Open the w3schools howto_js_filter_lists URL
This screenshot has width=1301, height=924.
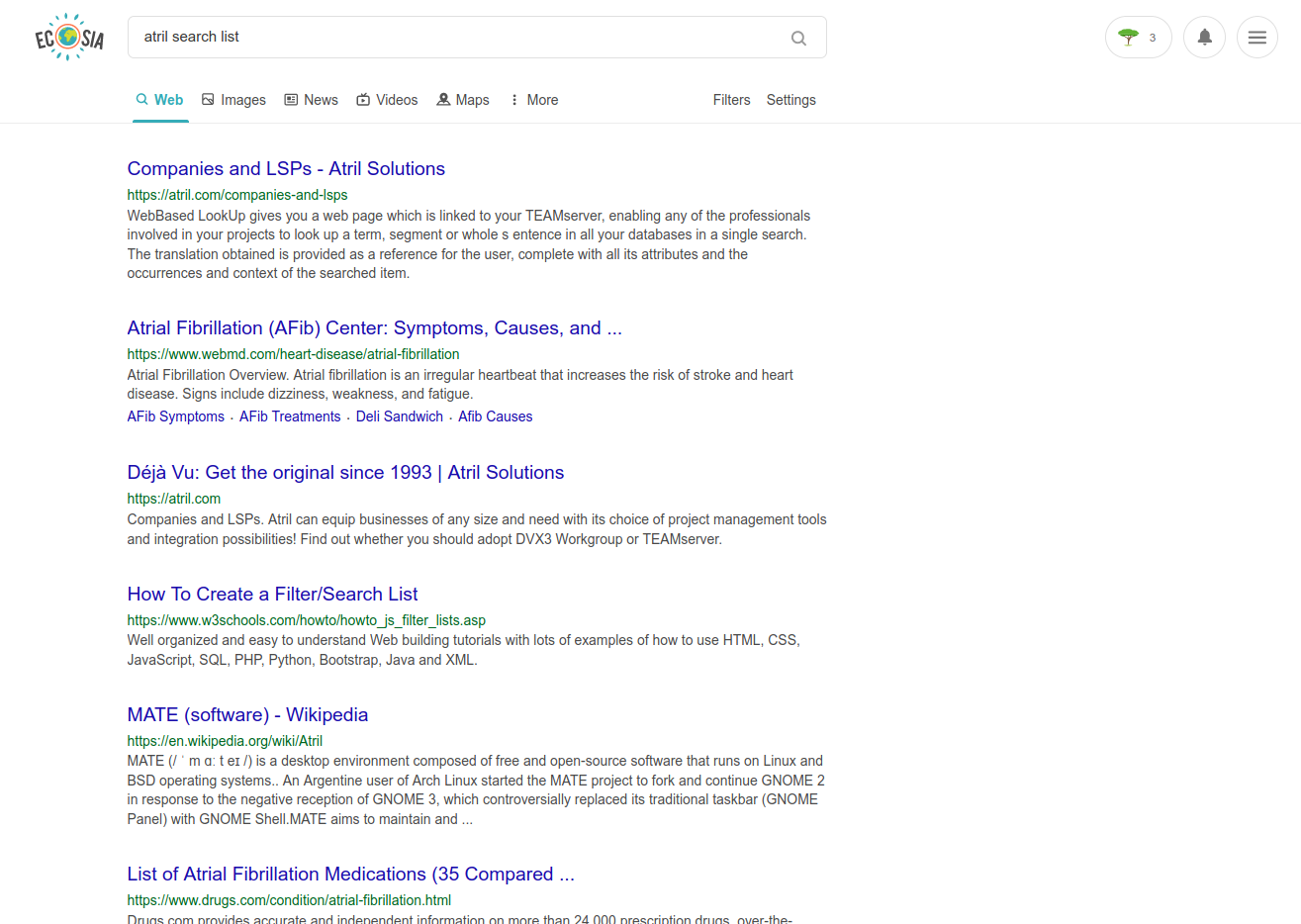(307, 620)
